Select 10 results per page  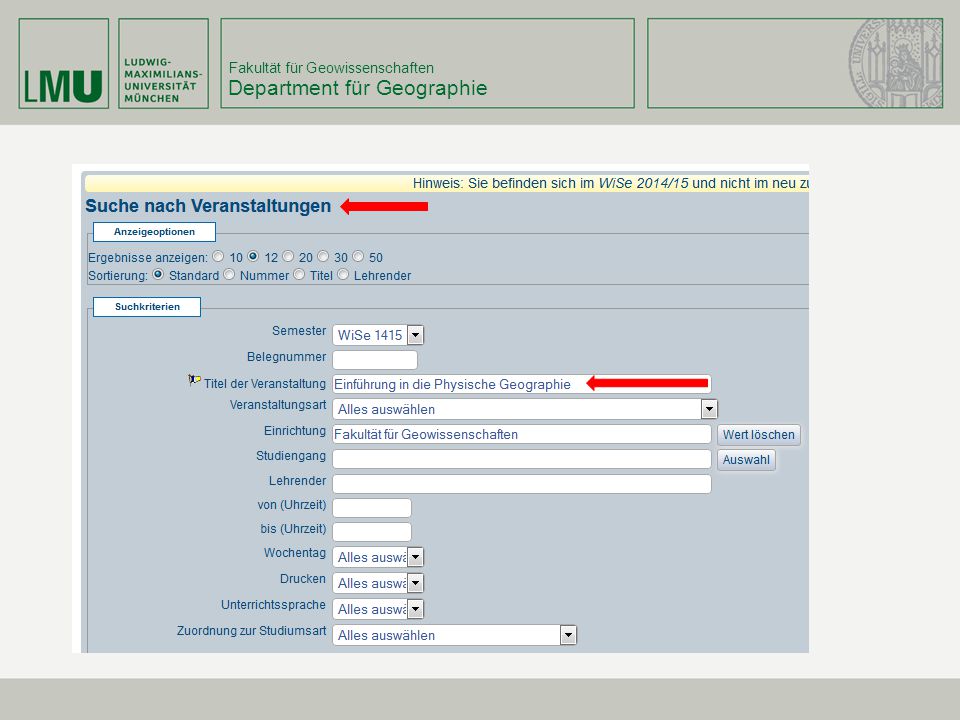(x=218, y=257)
